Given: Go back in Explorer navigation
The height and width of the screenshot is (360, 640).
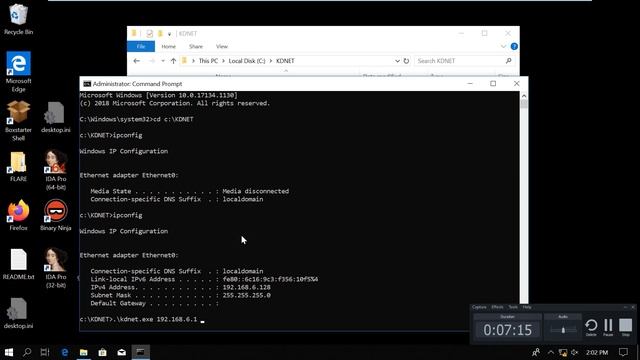Looking at the screenshot, I should pyautogui.click(x=136, y=61).
